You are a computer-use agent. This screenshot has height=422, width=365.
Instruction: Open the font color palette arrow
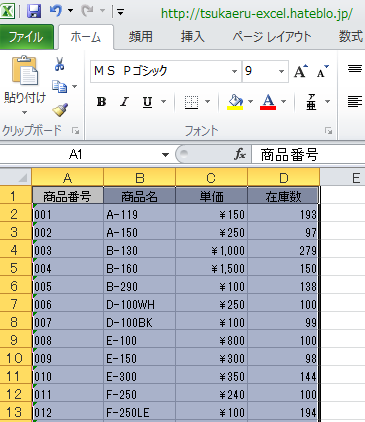tap(283, 101)
